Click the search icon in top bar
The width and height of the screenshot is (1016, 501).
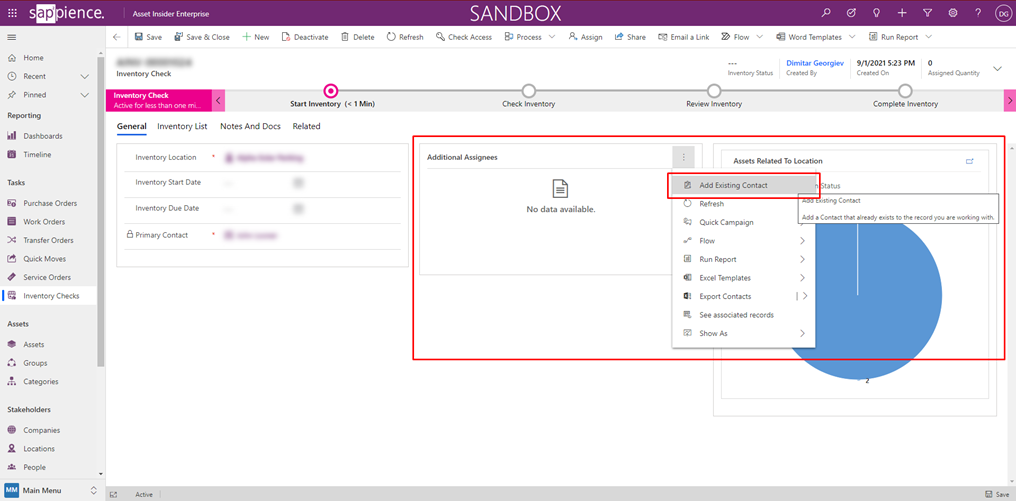pos(825,13)
